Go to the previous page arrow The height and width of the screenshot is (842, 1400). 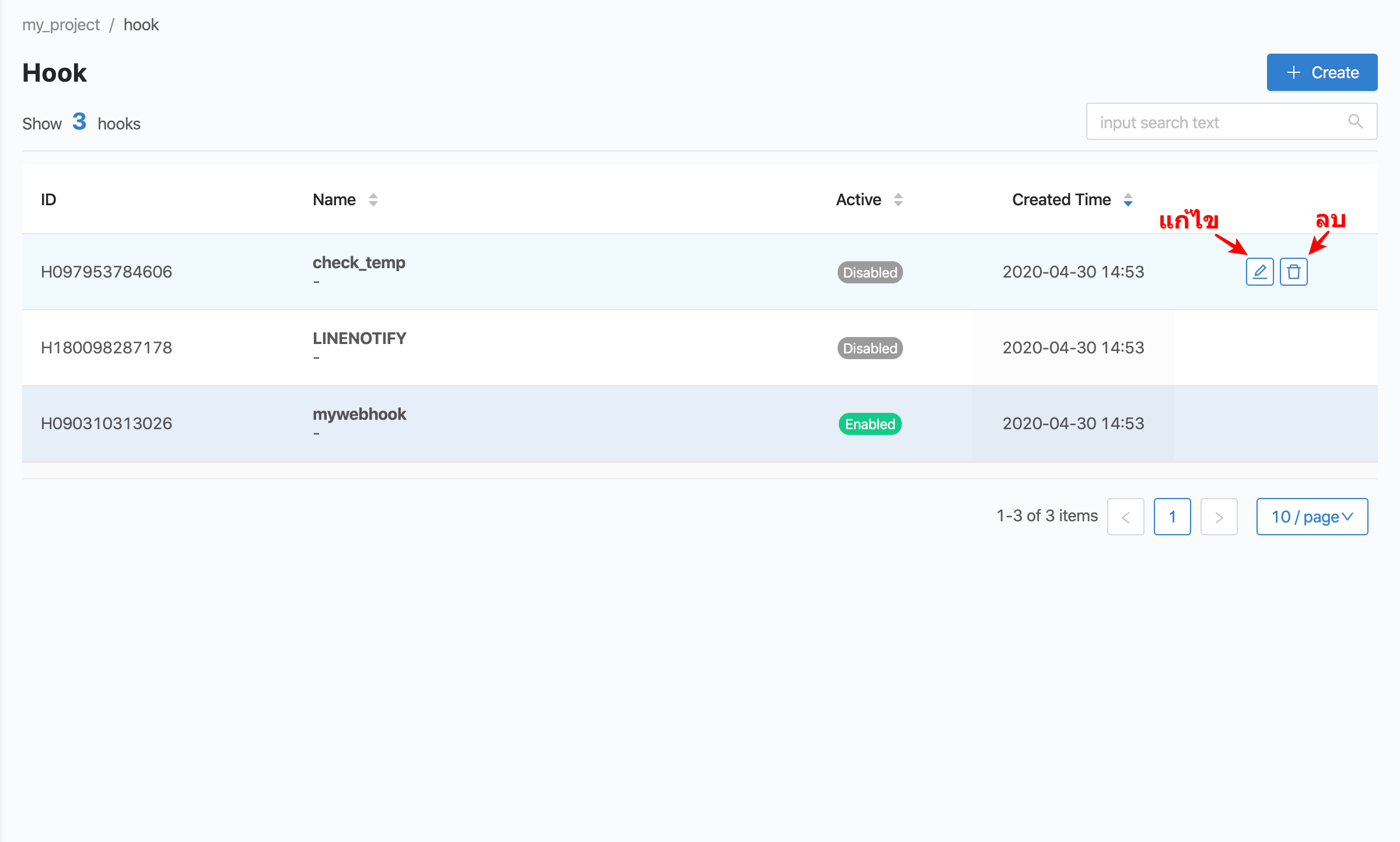1125,517
